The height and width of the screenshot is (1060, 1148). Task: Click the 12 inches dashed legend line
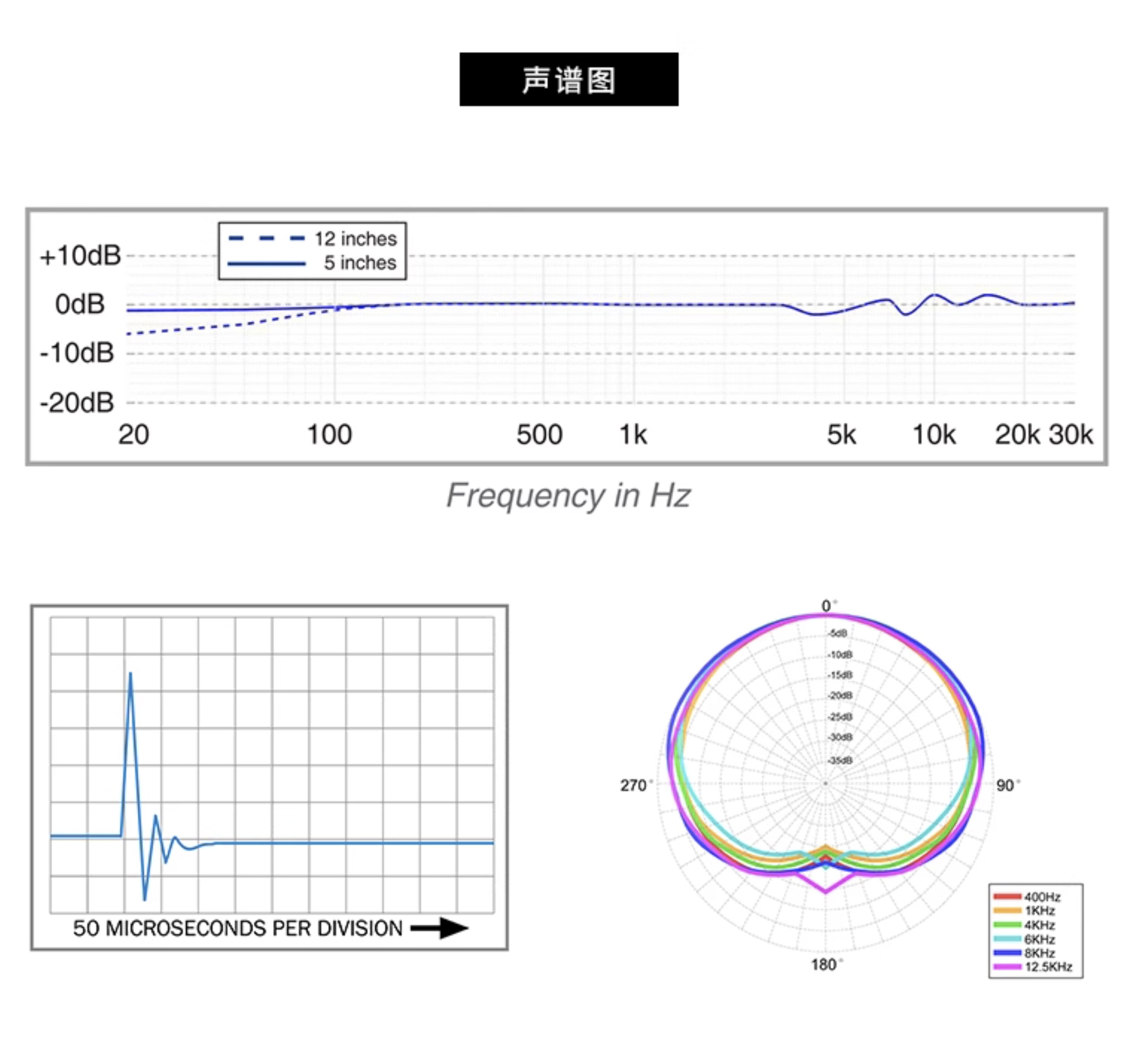pyautogui.click(x=267, y=239)
